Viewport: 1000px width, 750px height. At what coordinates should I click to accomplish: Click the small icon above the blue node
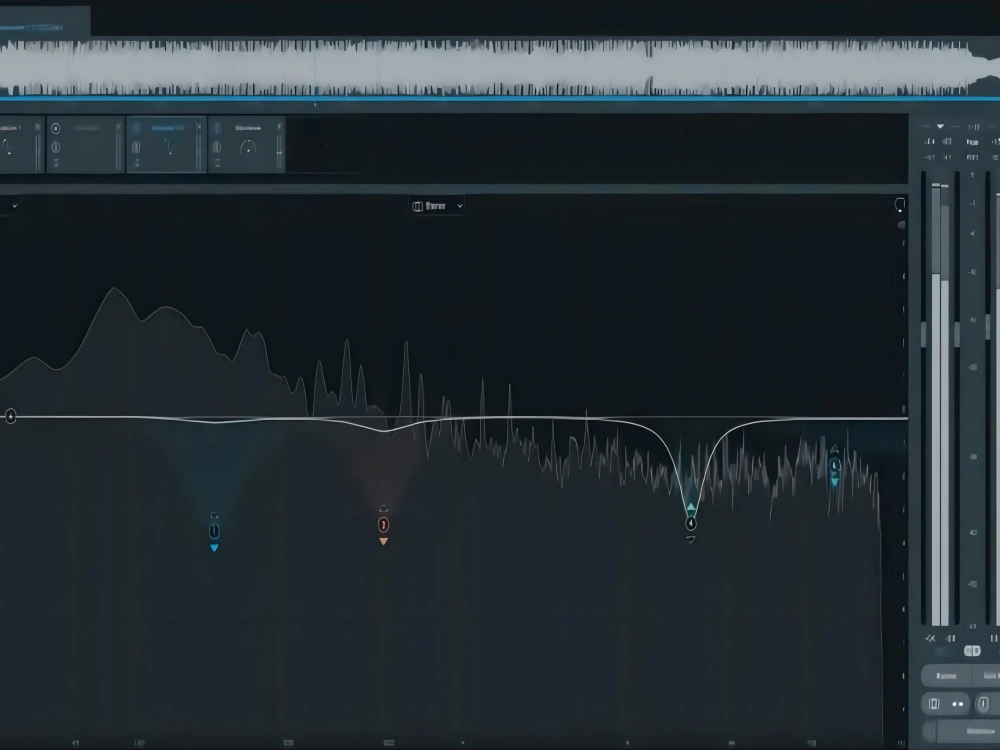pos(214,516)
